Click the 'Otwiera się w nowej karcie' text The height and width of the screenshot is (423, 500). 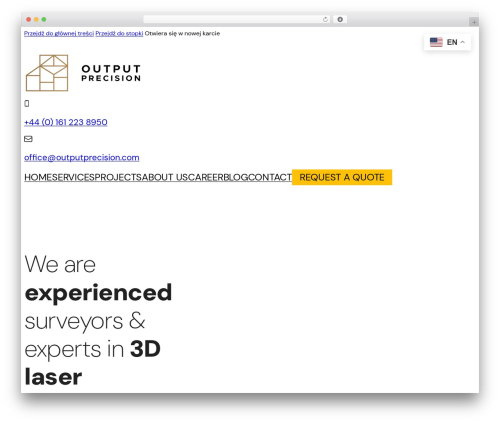(x=182, y=33)
